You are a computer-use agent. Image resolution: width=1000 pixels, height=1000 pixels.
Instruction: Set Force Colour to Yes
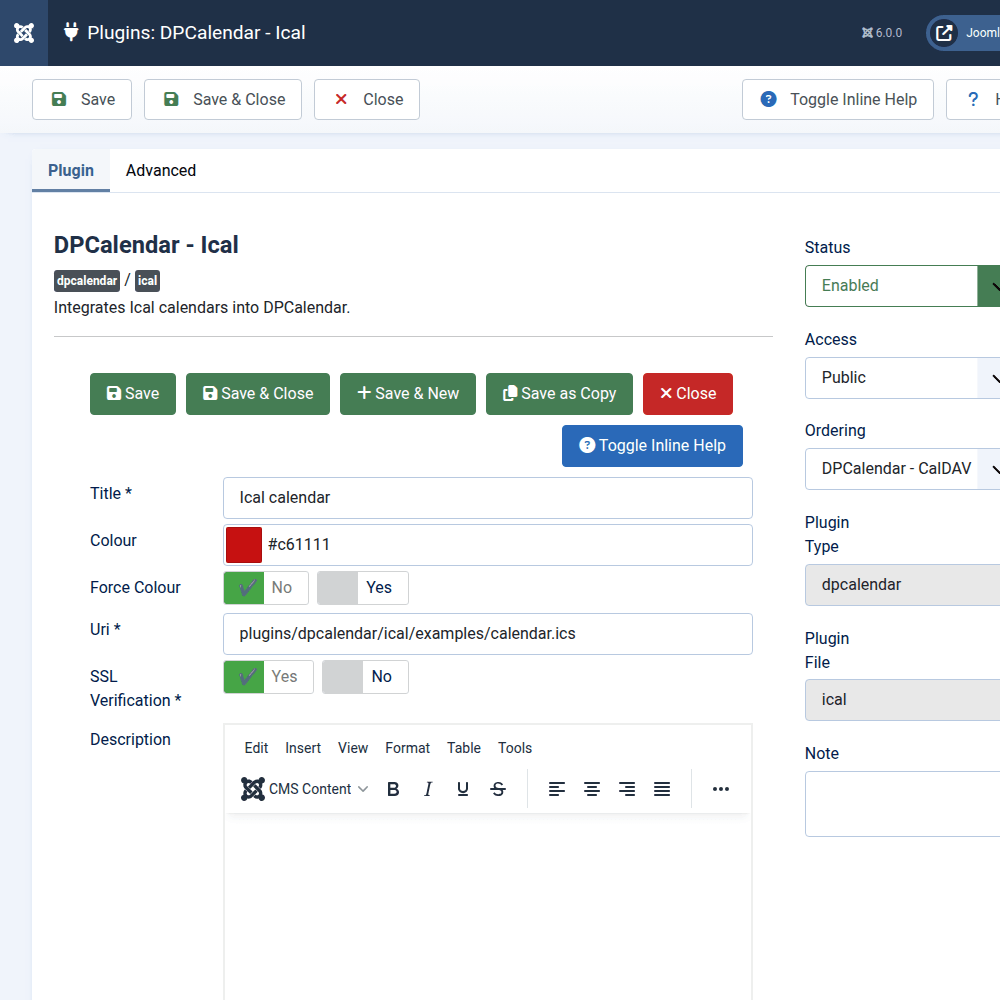click(363, 588)
